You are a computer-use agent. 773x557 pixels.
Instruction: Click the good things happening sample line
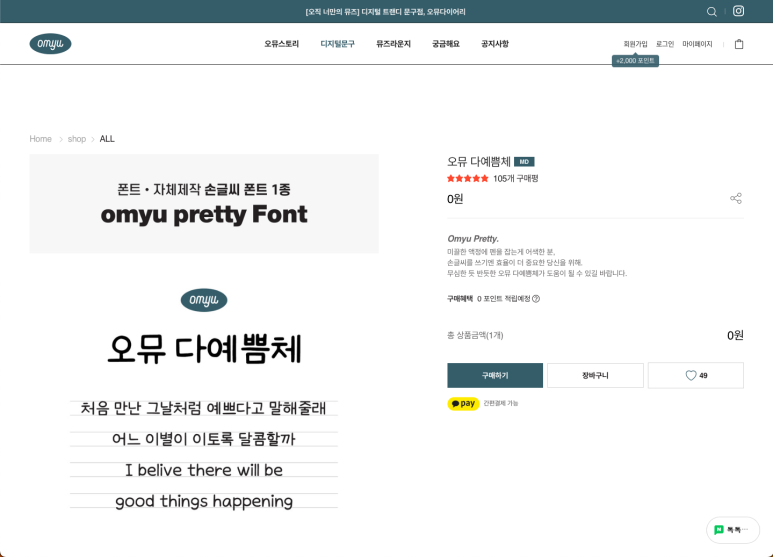pyautogui.click(x=204, y=501)
